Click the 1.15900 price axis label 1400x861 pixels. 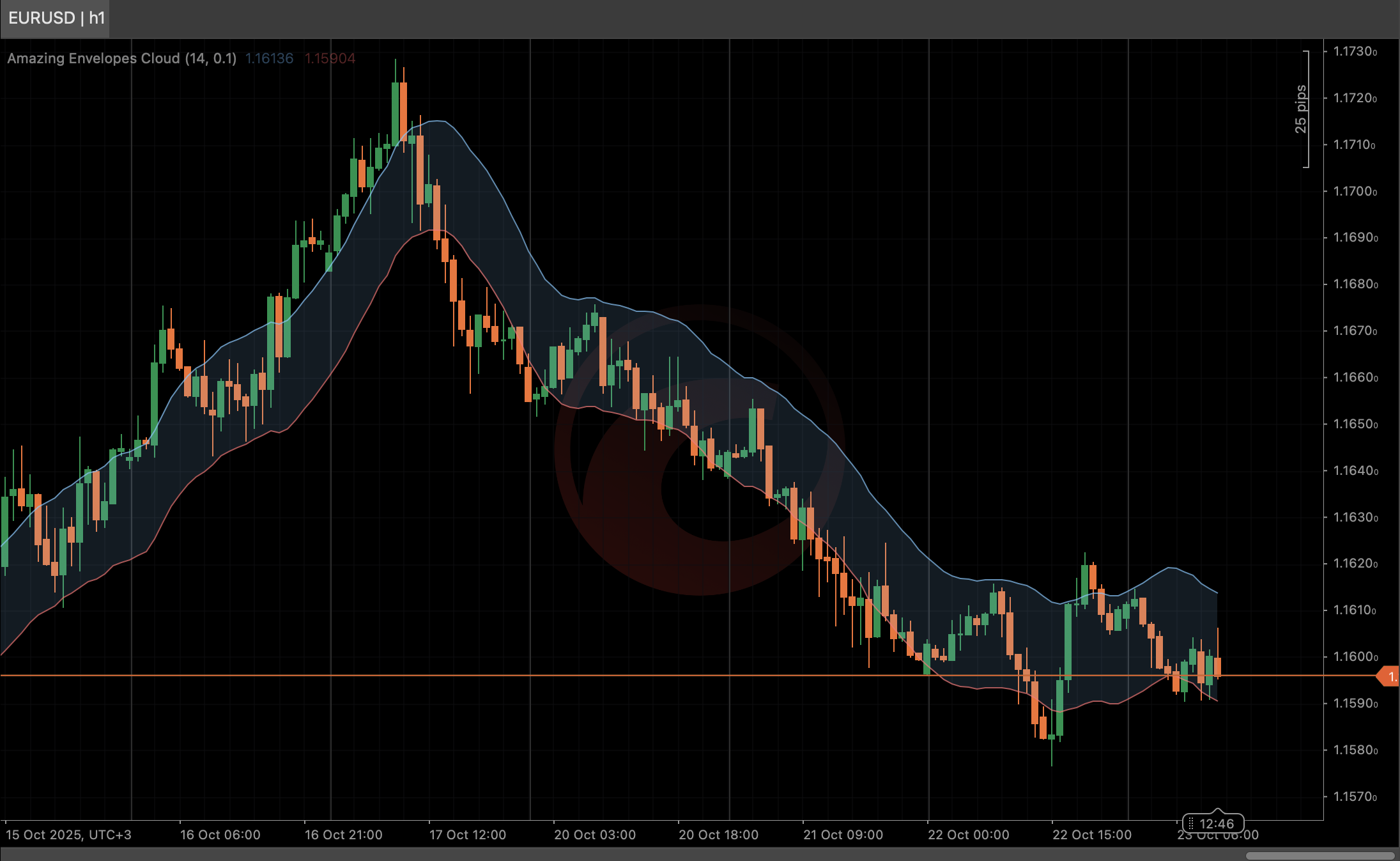click(x=1356, y=703)
